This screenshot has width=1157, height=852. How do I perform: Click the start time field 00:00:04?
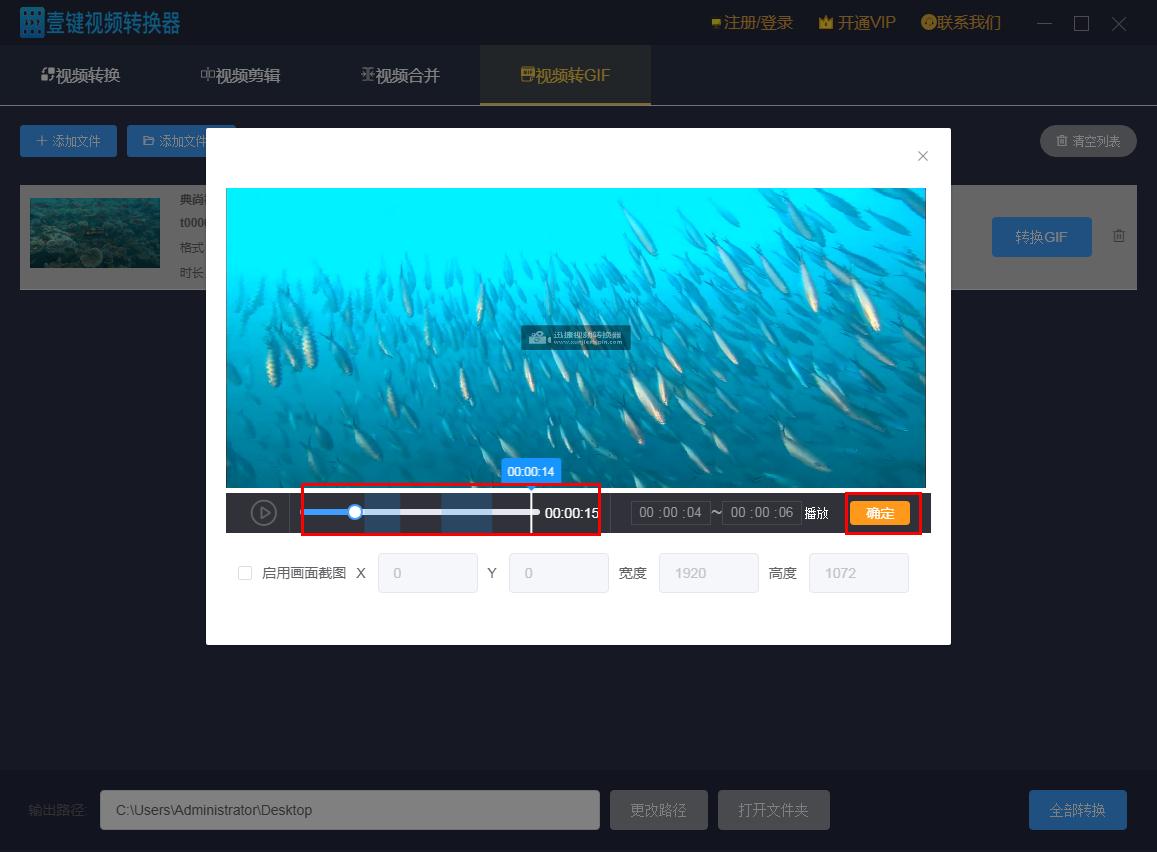[x=670, y=513]
